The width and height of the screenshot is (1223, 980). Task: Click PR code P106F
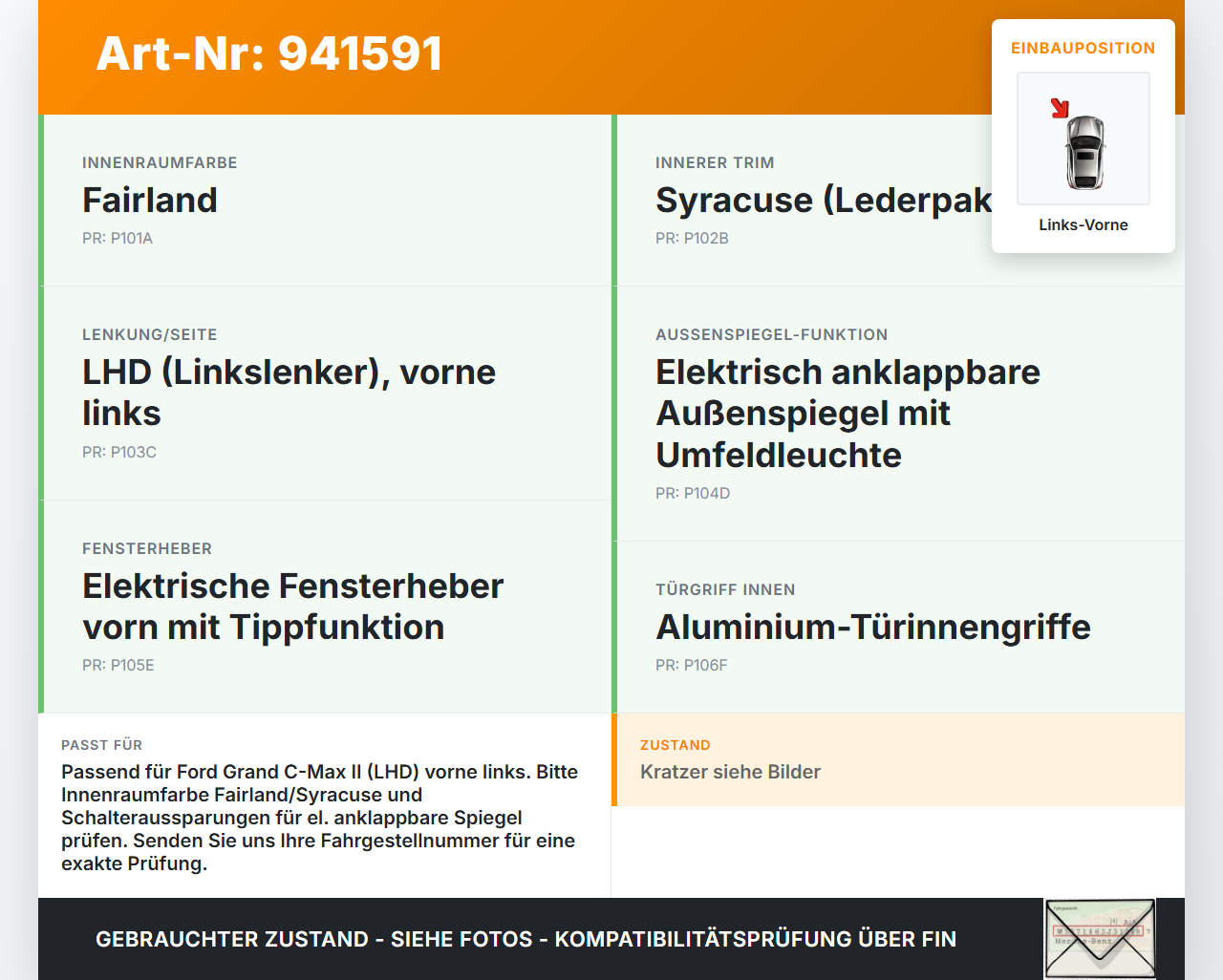click(x=692, y=665)
